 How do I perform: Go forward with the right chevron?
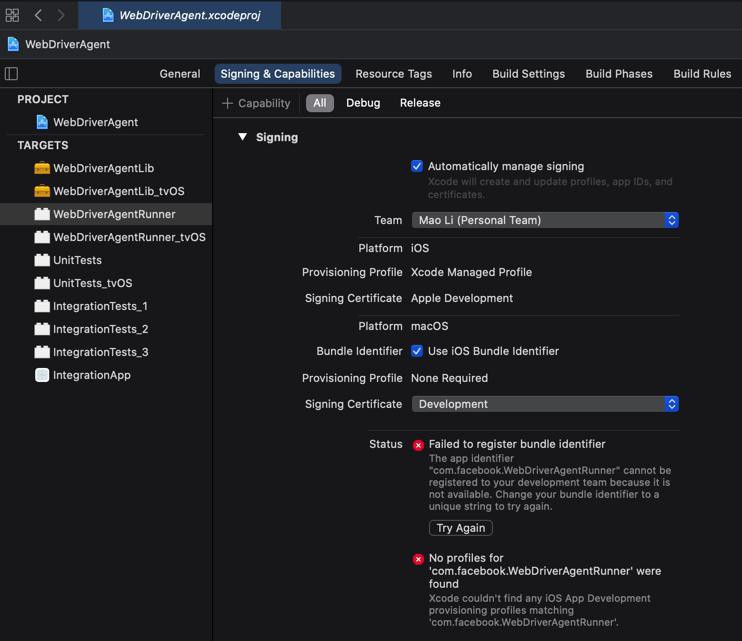click(x=61, y=15)
